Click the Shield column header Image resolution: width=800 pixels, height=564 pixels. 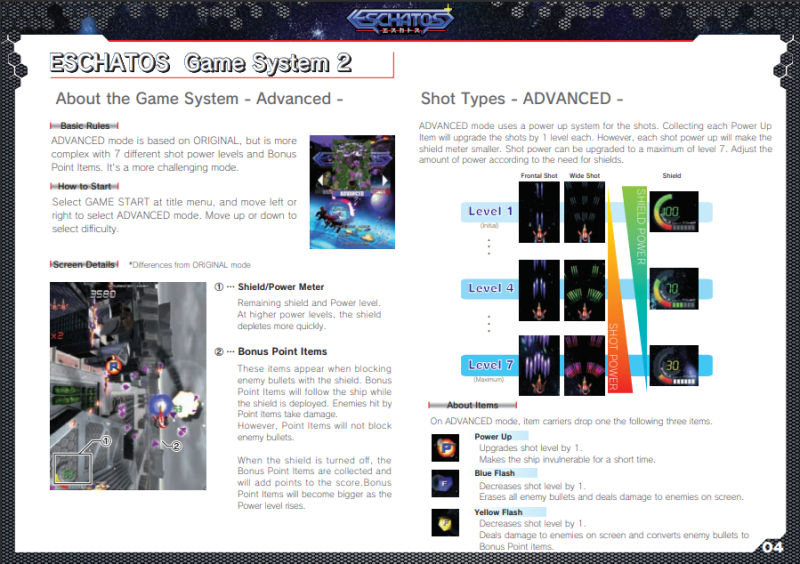[x=671, y=176]
